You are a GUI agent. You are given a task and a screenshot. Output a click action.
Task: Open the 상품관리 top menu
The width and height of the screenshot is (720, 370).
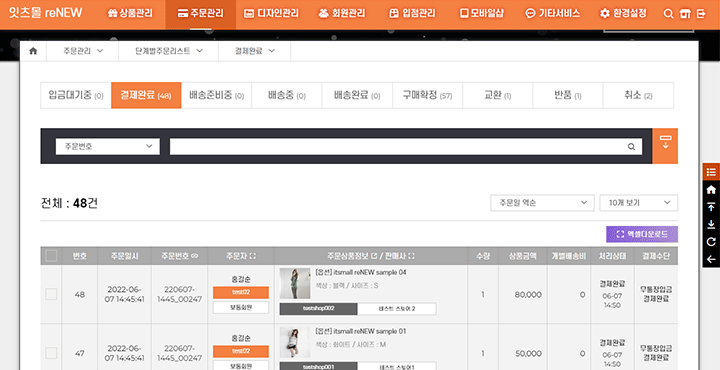(x=130, y=13)
